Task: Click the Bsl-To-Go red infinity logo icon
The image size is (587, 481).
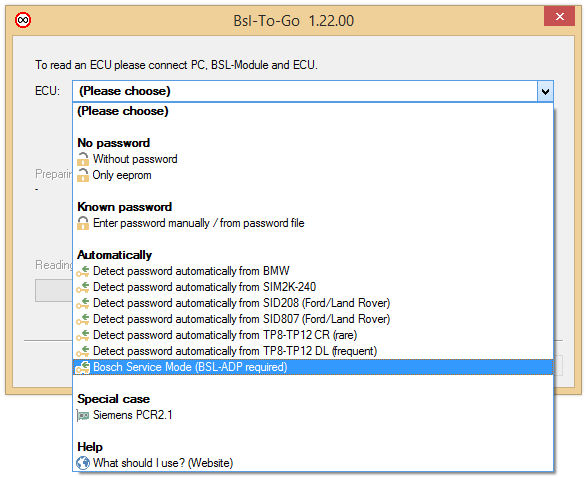Action: pyautogui.click(x=23, y=20)
